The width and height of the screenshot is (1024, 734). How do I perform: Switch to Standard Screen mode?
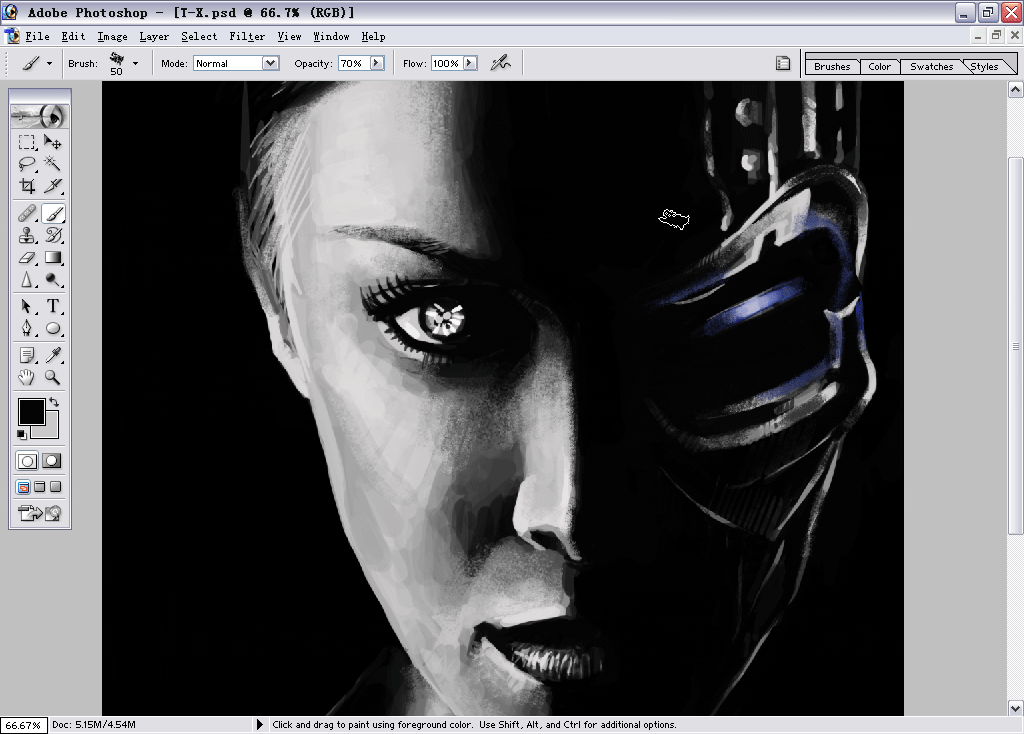[x=24, y=487]
